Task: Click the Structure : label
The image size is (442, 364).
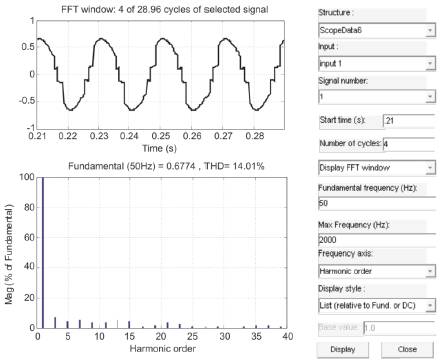Action: 336,13
